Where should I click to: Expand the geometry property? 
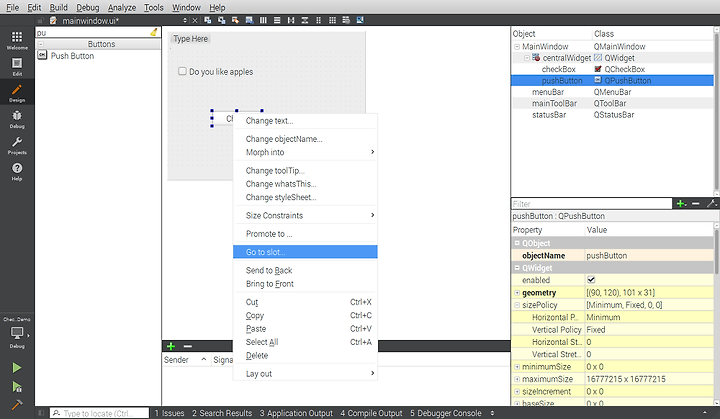[517, 293]
